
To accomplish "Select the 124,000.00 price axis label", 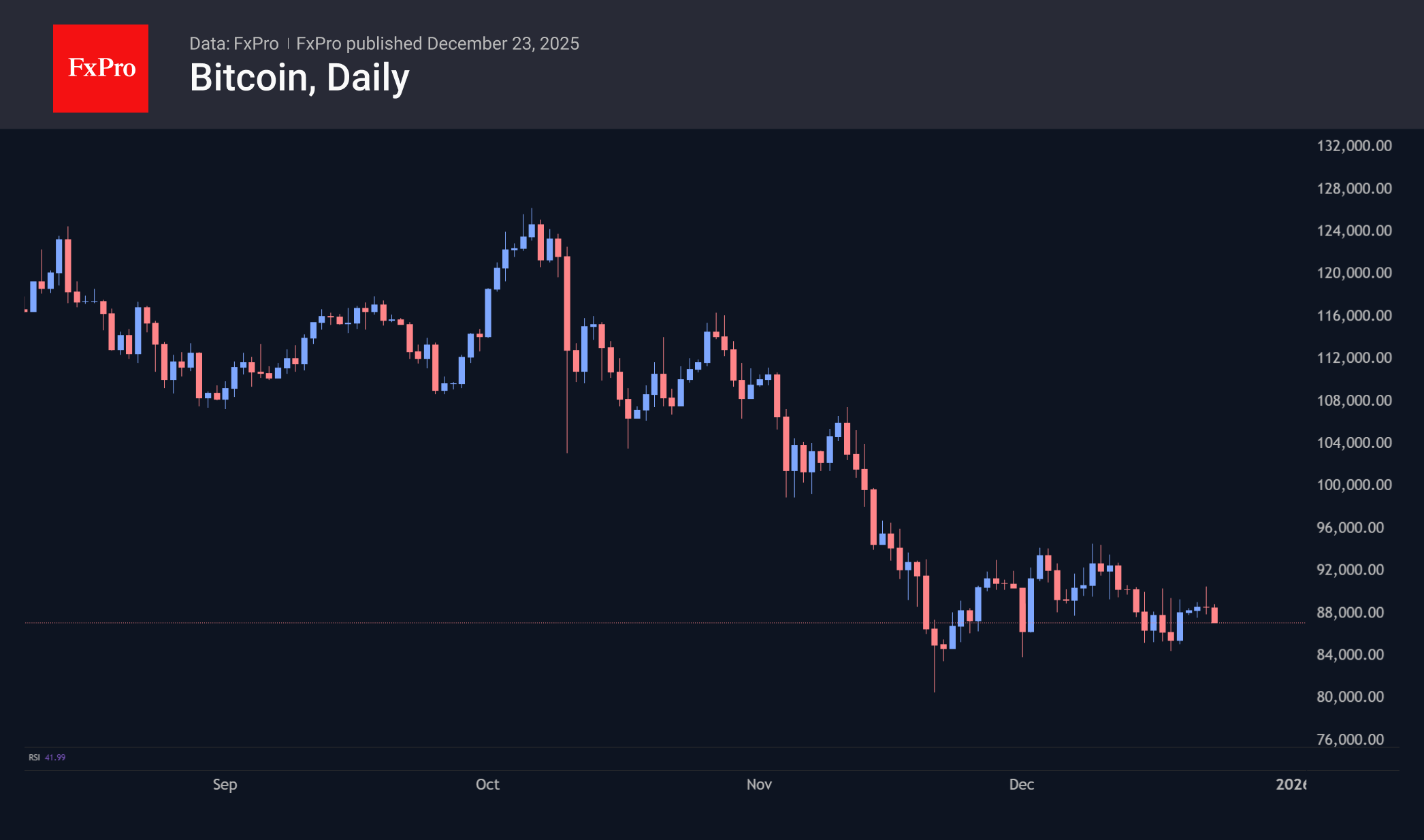I will click(1354, 231).
